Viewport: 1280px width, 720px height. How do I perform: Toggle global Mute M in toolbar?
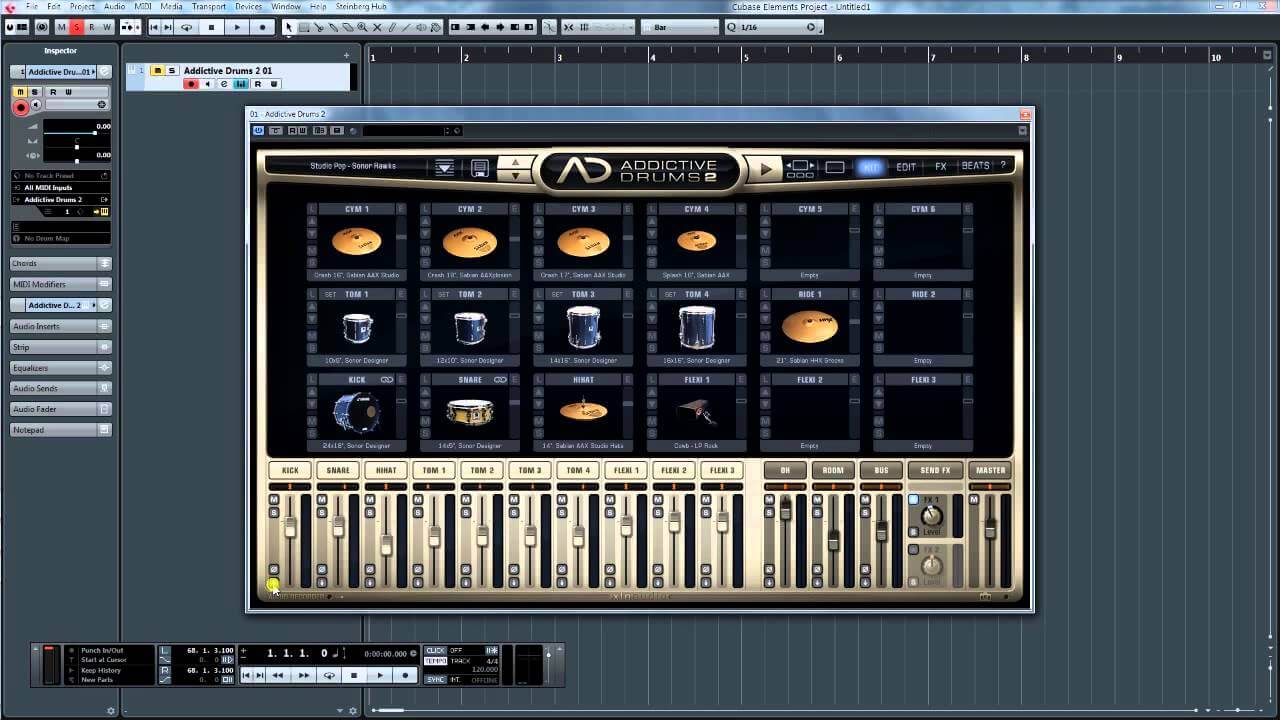pyautogui.click(x=61, y=27)
